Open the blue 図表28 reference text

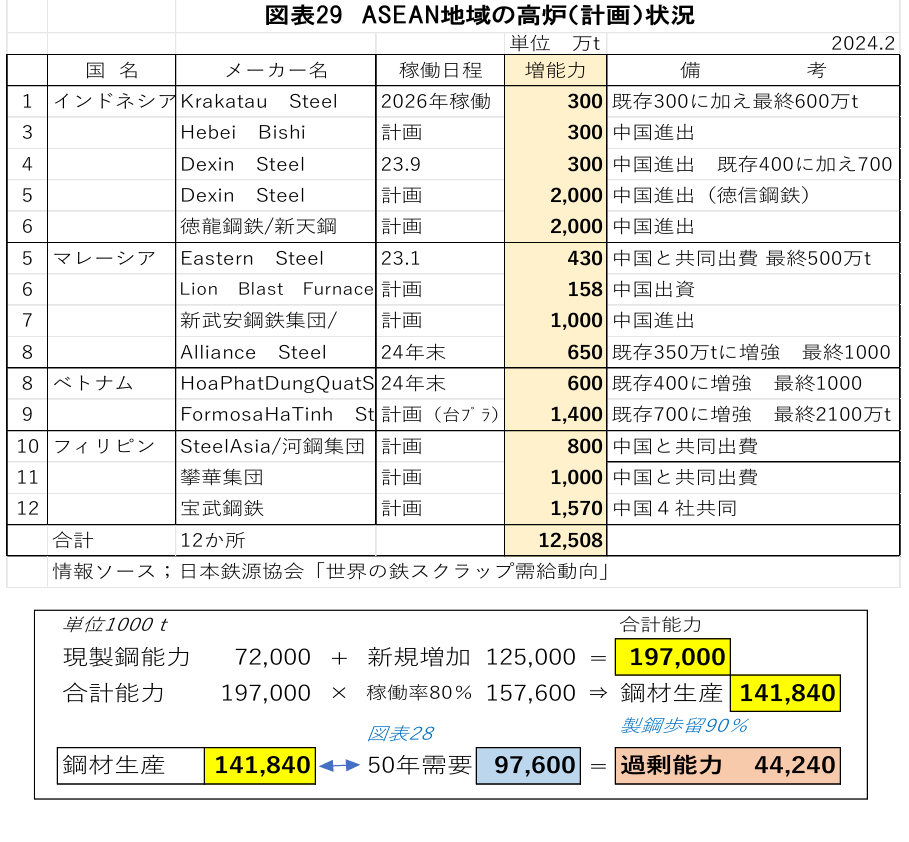[x=400, y=734]
